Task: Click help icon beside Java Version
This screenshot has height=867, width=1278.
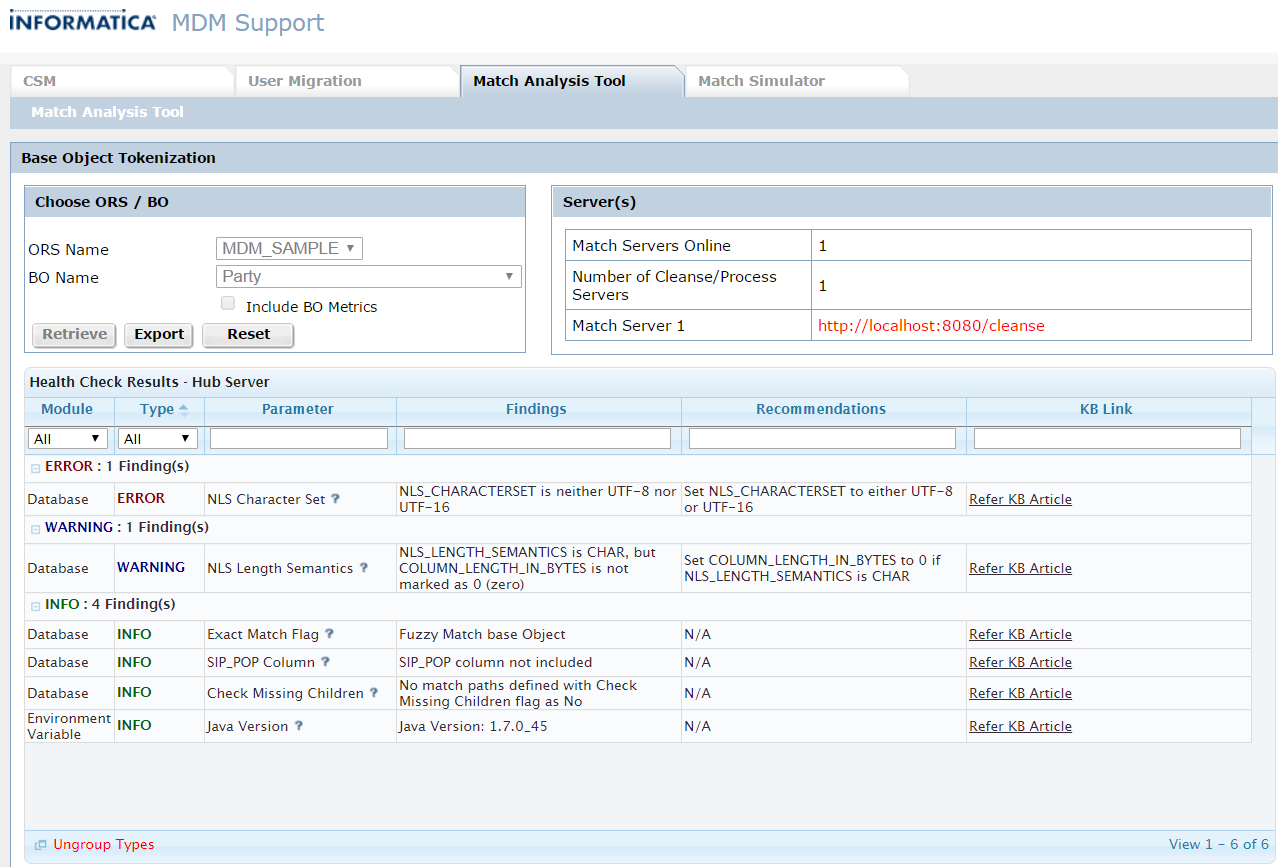Action: click(299, 726)
